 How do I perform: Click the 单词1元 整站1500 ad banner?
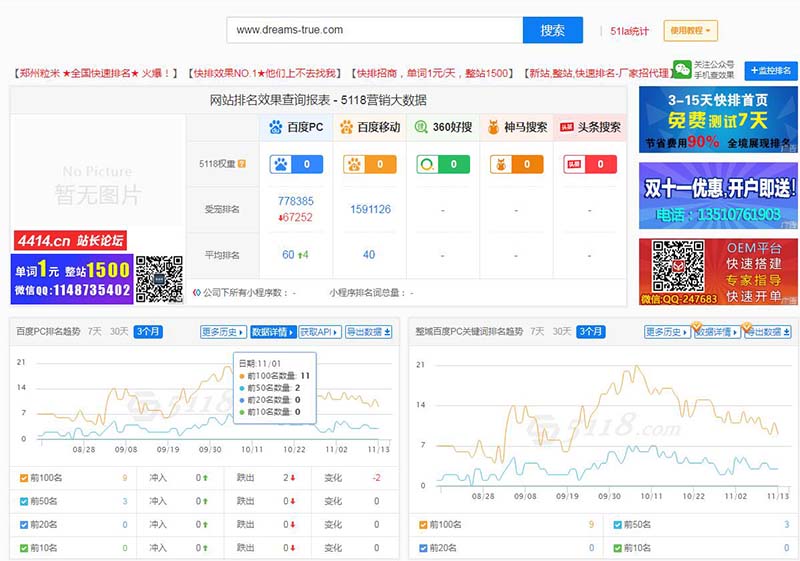click(72, 279)
